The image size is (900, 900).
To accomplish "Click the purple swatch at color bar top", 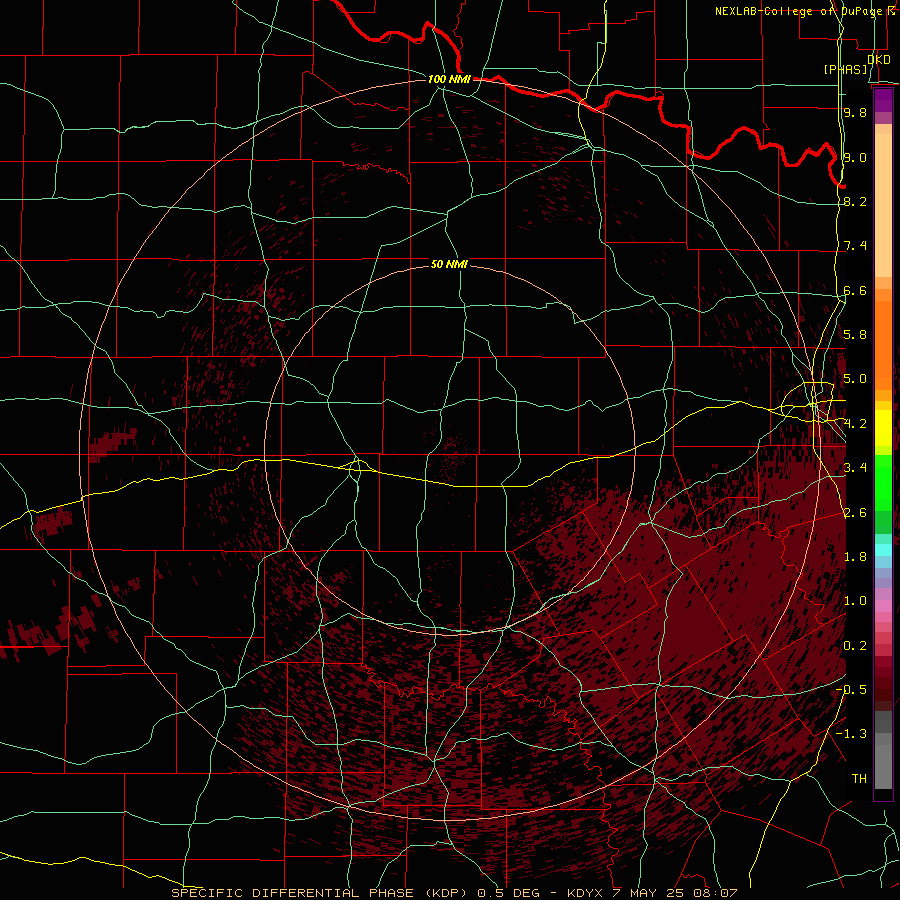I will 883,100.
